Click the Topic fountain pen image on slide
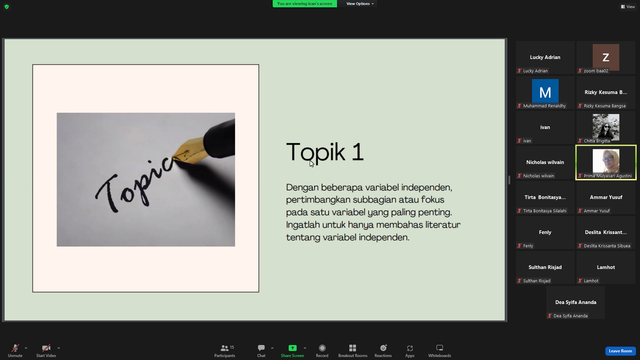 [146, 180]
